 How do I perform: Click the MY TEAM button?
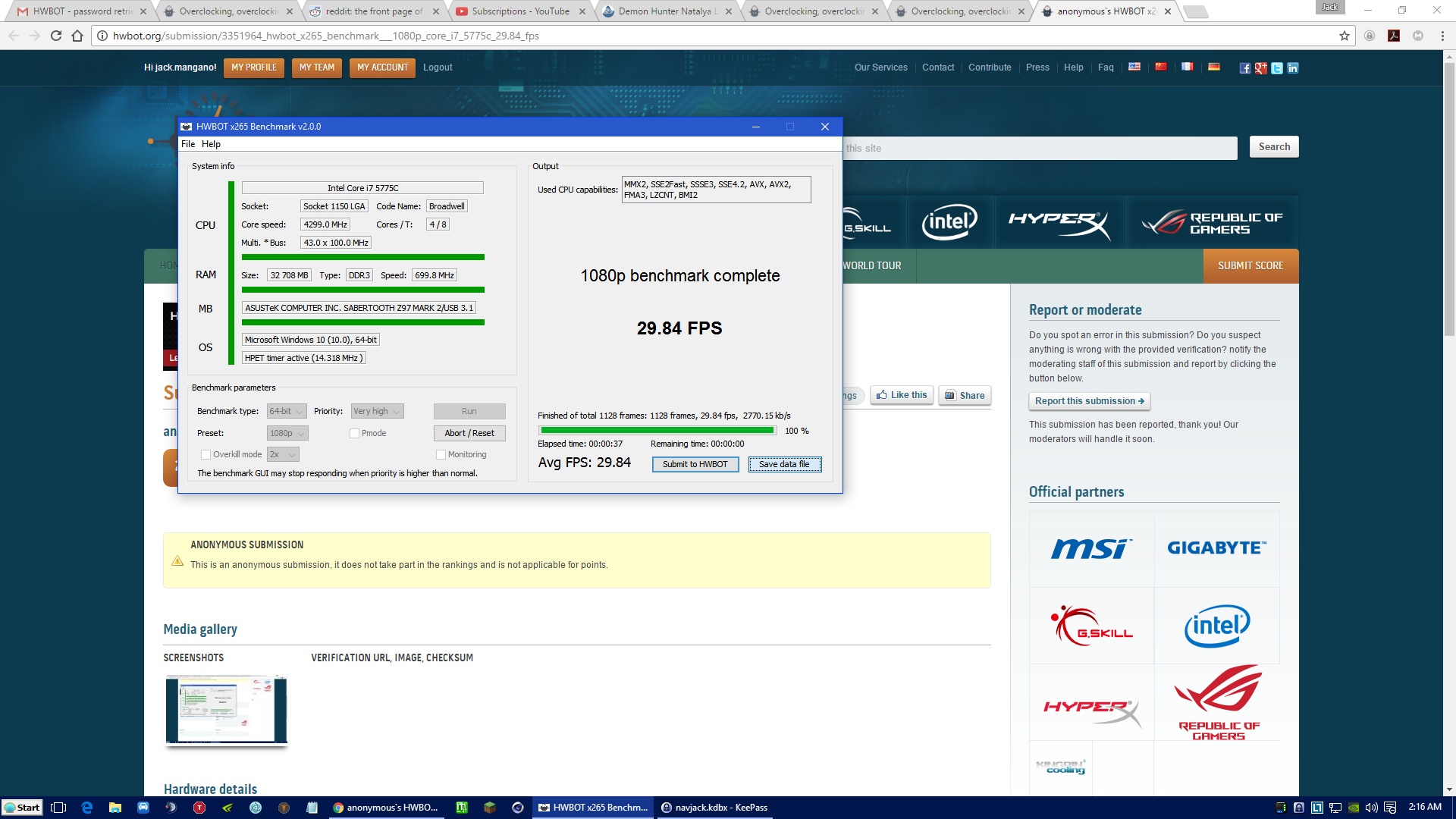pos(317,67)
